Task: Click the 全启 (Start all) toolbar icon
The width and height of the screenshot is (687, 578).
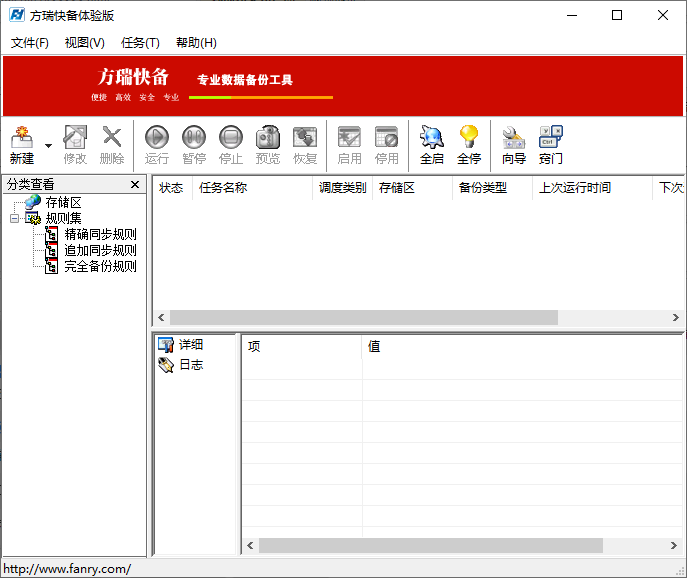Action: [432, 145]
